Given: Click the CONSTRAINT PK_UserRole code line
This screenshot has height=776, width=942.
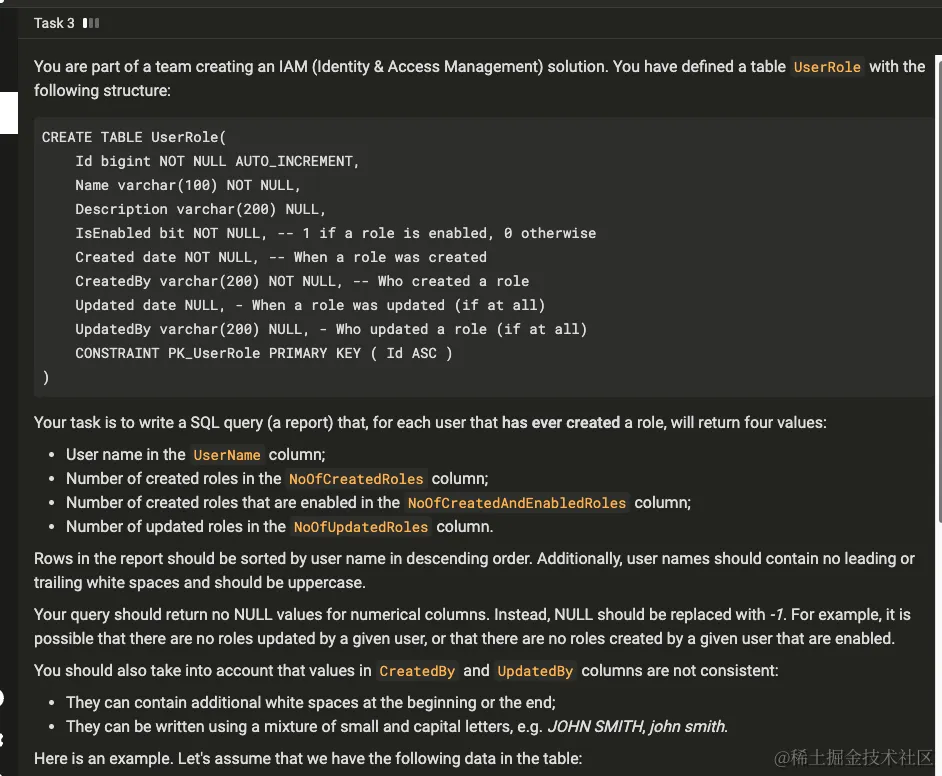Looking at the screenshot, I should [263, 353].
